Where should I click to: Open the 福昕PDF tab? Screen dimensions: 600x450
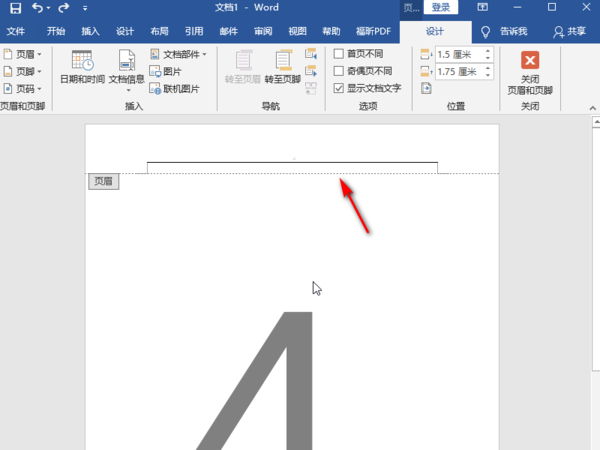pos(373,31)
